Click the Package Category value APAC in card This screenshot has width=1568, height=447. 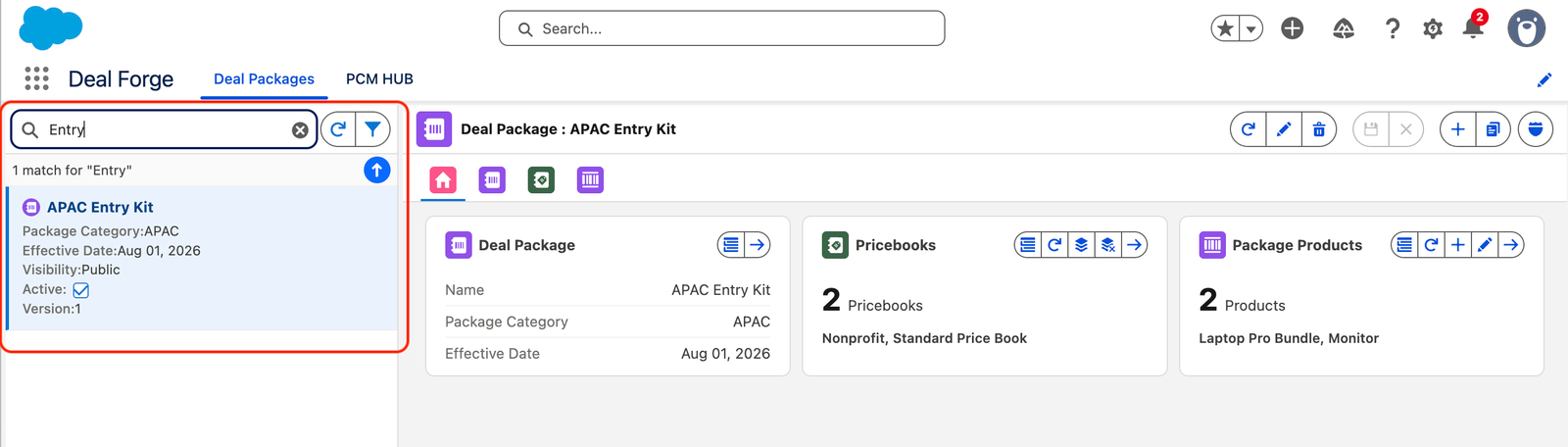tap(752, 322)
